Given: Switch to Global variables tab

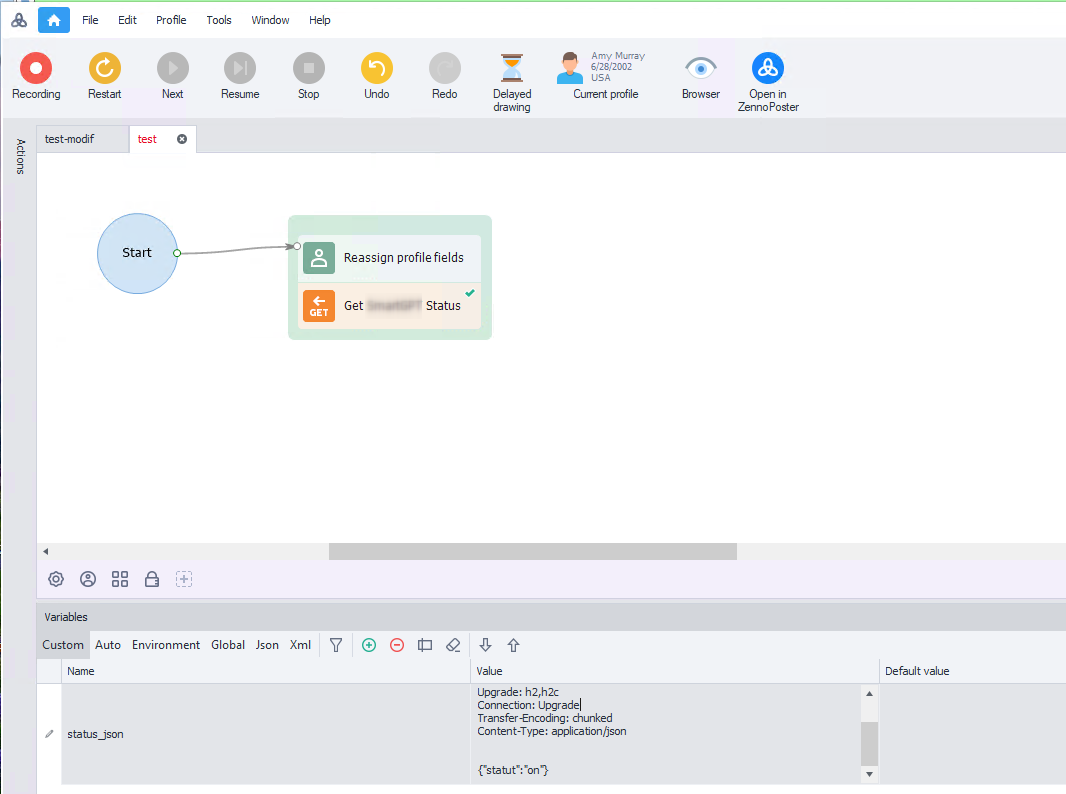Looking at the screenshot, I should 228,645.
